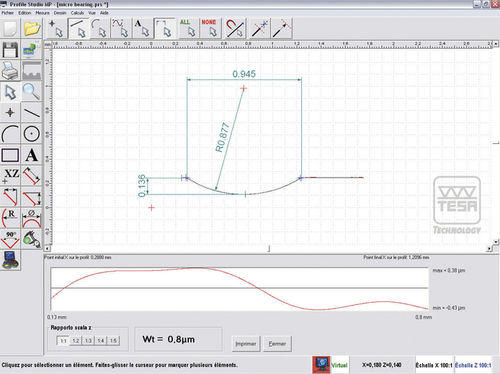Screen dimensions: 500x374
Task: Activate the magnifying glass zoom tool
Action: coord(32,92)
